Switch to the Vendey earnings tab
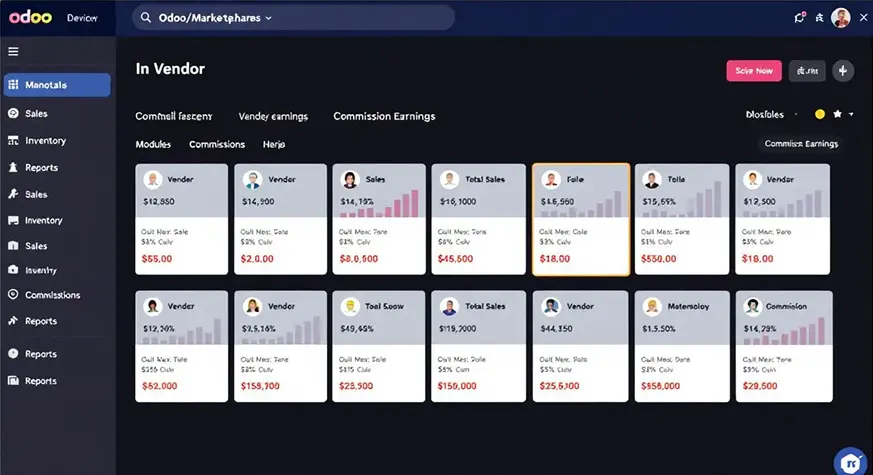This screenshot has height=475, width=873. (273, 116)
